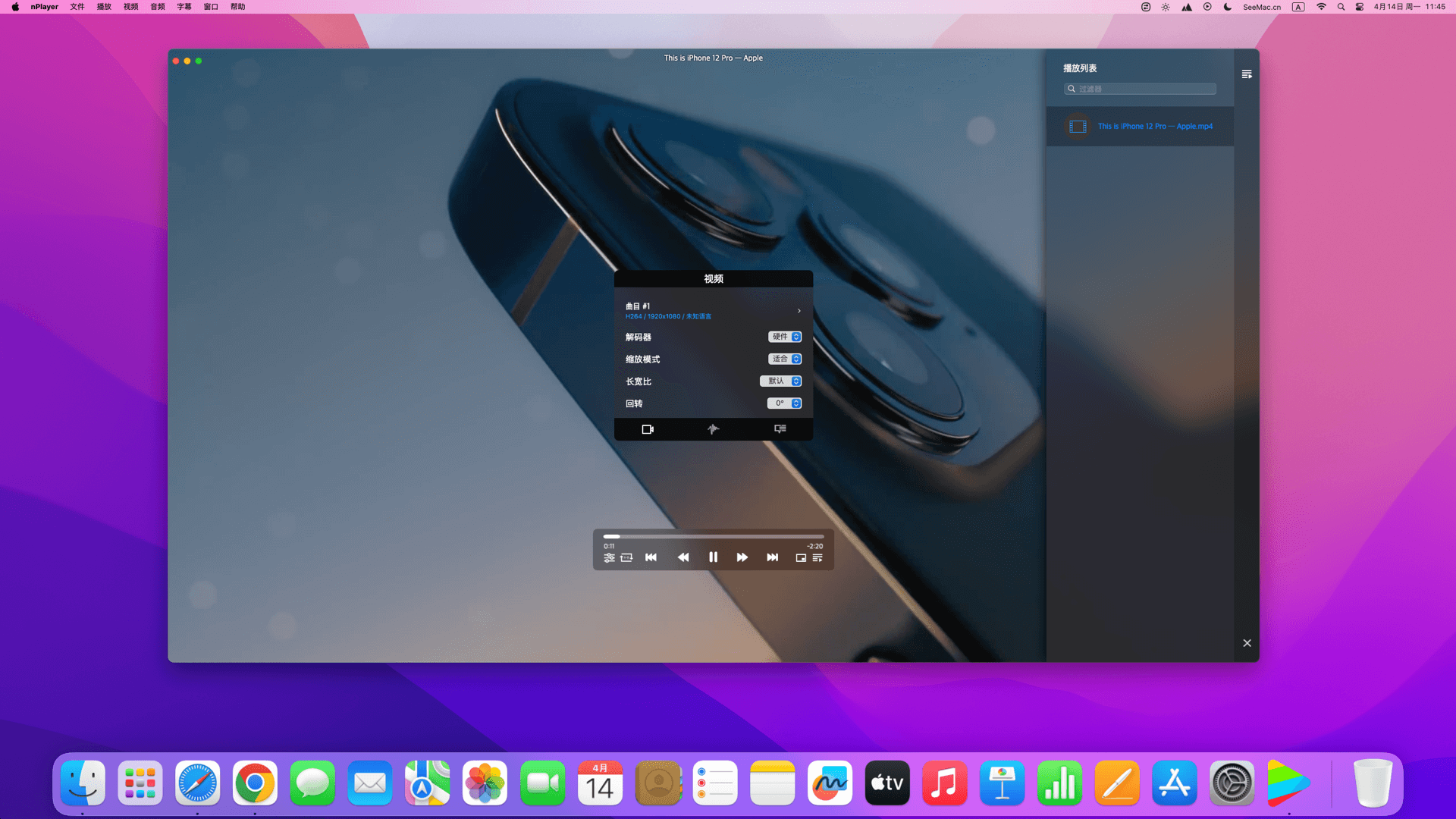The image size is (1456, 819).
Task: Switch to the subtitle settings tab icon
Action: (x=780, y=429)
